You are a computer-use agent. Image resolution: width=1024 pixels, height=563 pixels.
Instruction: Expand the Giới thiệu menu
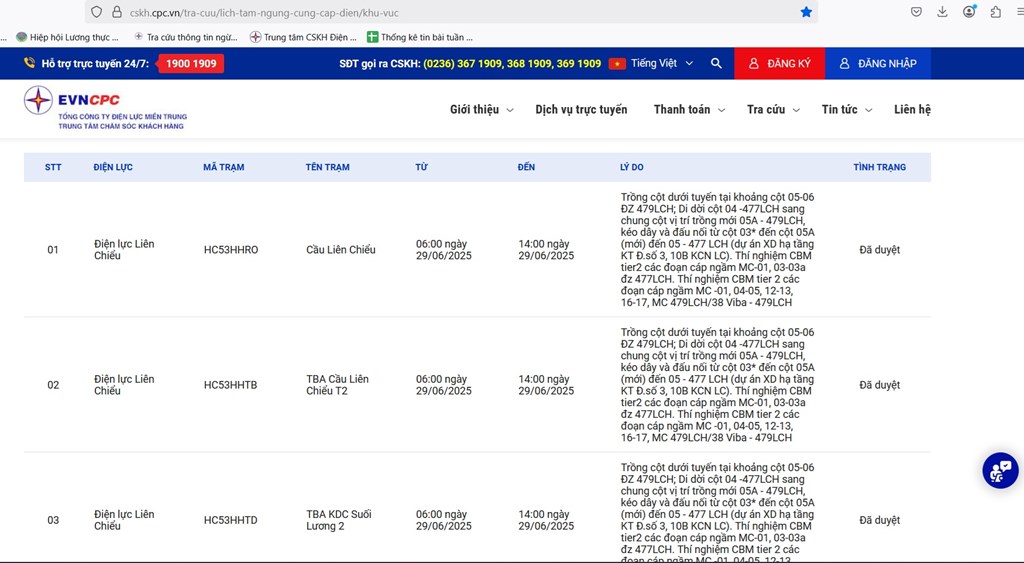[481, 110]
